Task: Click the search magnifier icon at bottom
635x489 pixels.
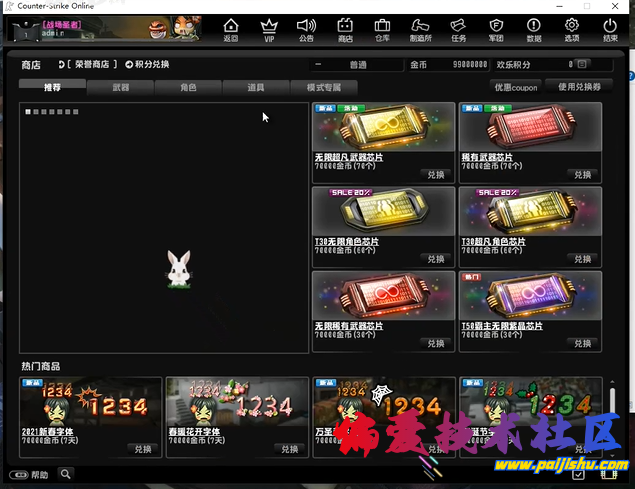Action: pyautogui.click(x=66, y=474)
